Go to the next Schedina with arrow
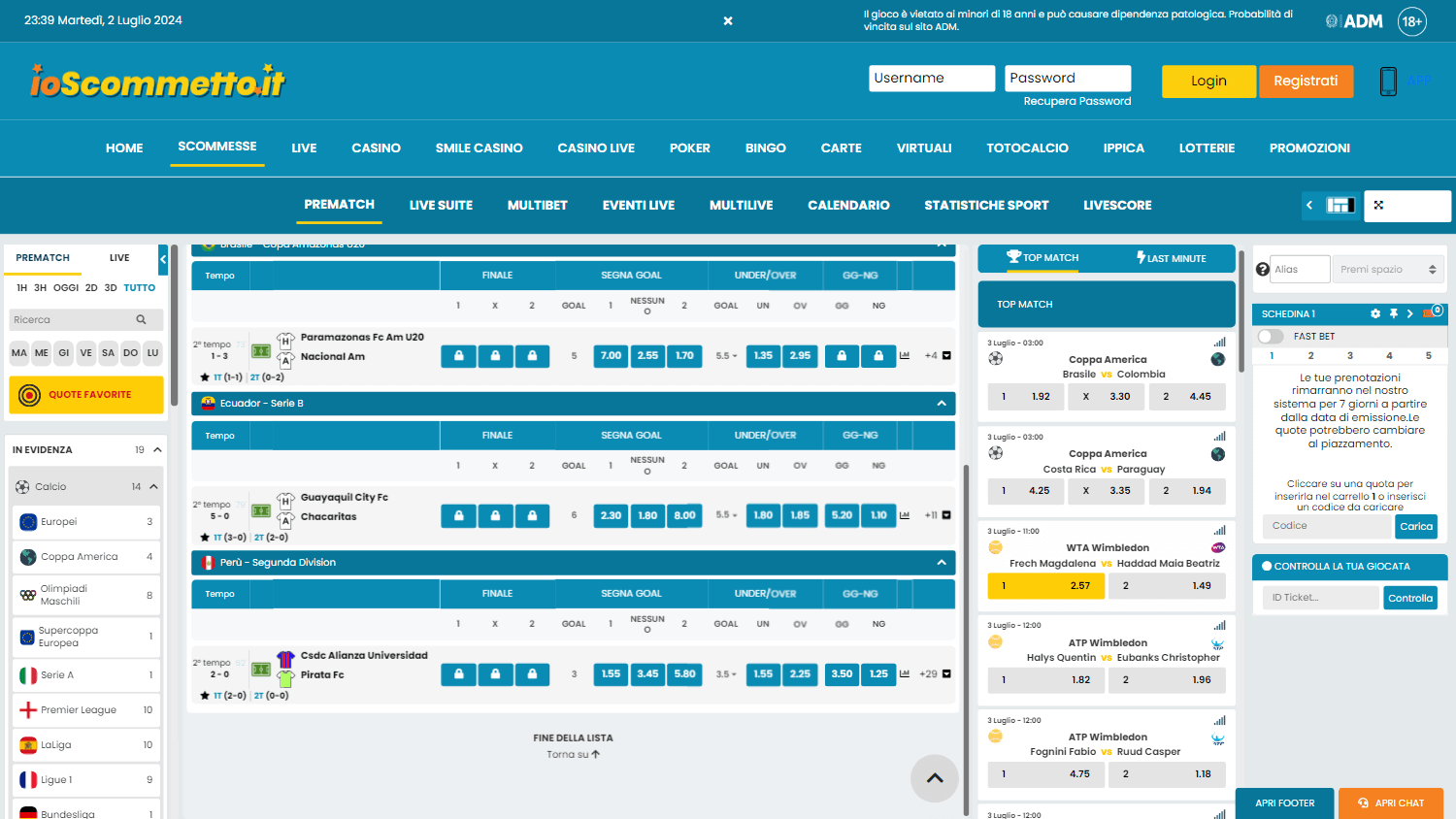This screenshot has height=819, width=1456. pos(1410,313)
